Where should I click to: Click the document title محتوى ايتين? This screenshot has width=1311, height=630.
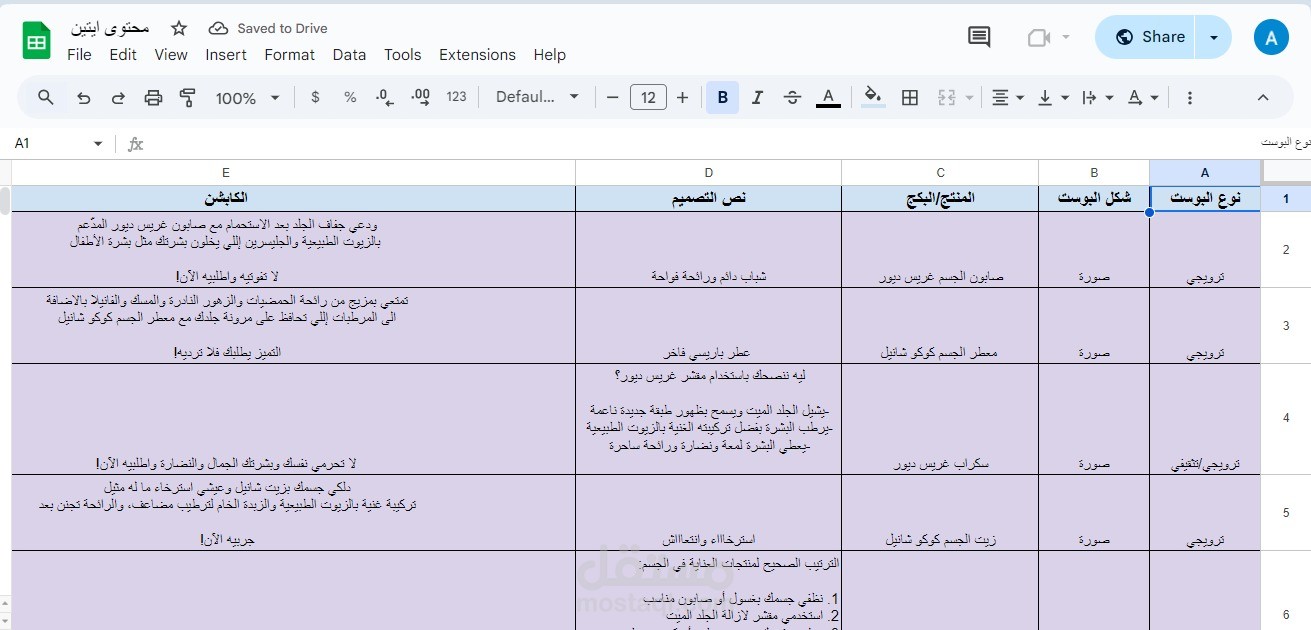110,28
